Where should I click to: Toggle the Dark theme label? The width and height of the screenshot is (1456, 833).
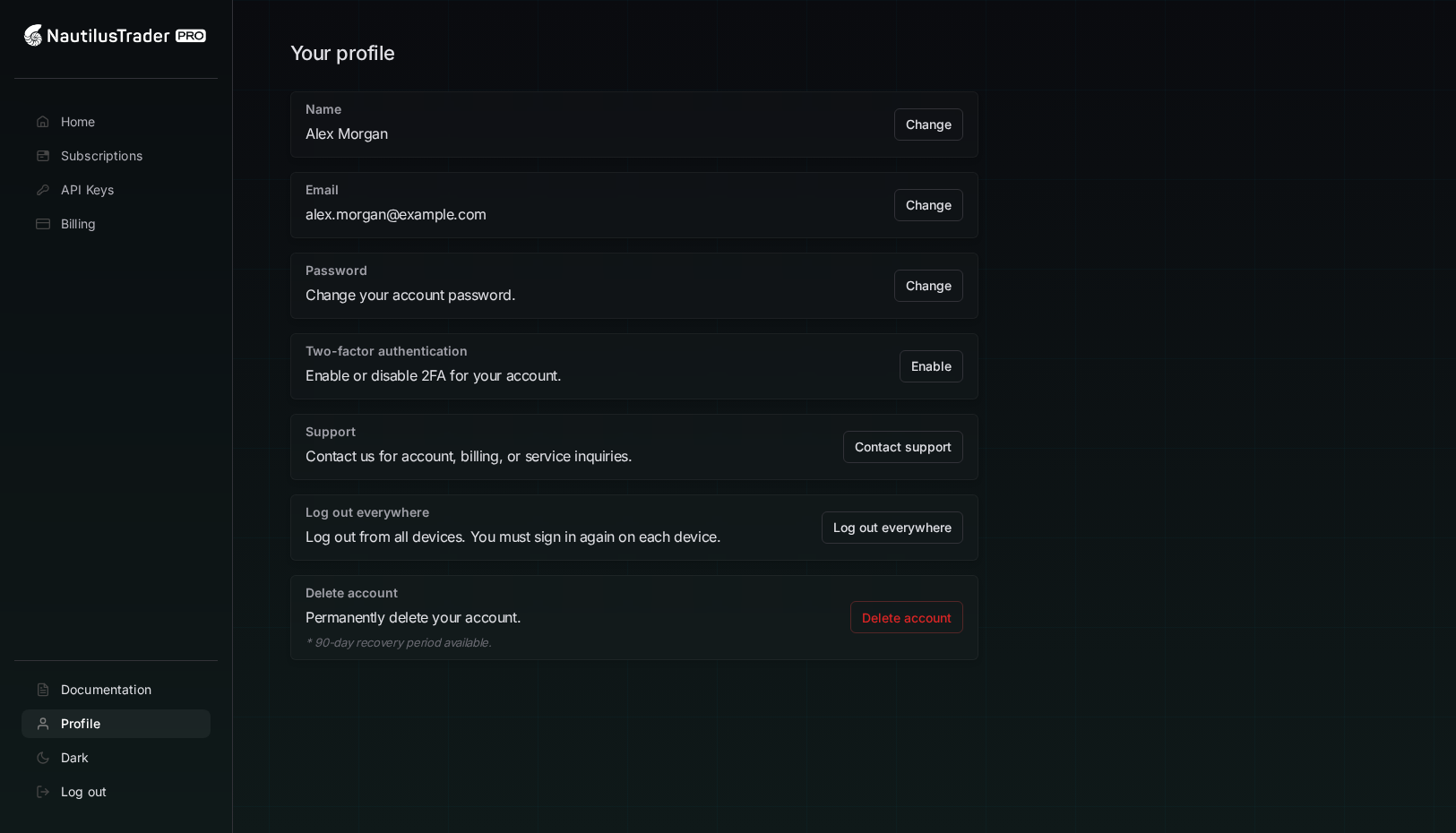tap(74, 758)
